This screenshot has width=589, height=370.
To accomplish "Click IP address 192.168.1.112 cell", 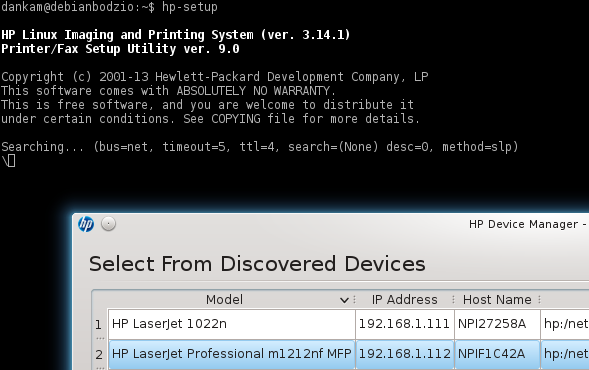I will (x=405, y=354).
